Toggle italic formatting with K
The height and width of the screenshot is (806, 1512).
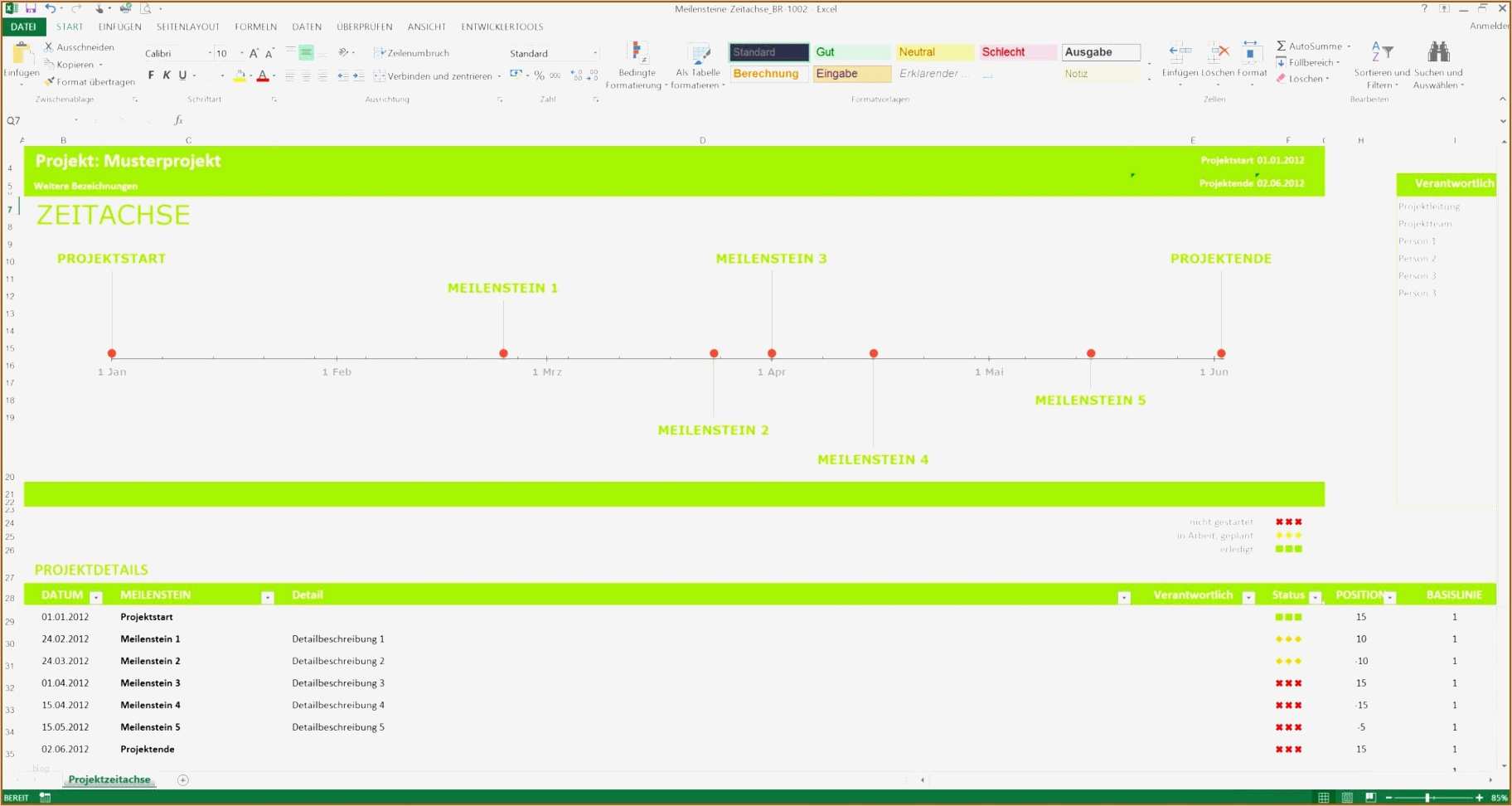pyautogui.click(x=166, y=75)
